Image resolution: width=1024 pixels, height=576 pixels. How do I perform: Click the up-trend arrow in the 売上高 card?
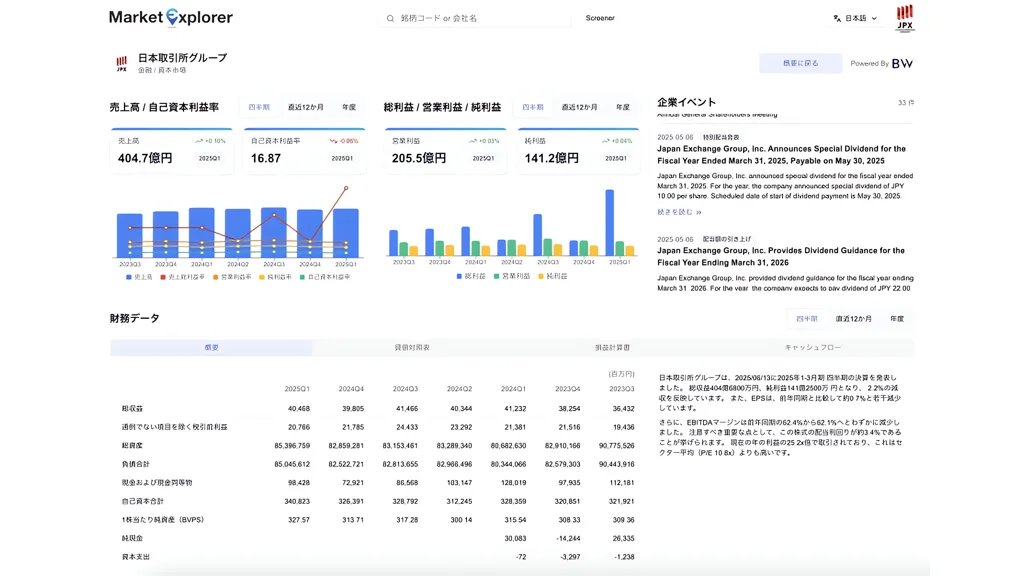(x=199, y=141)
